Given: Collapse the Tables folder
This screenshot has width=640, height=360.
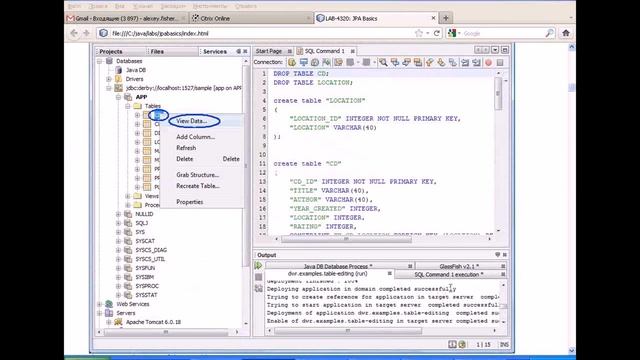Looking at the screenshot, I should (128, 106).
